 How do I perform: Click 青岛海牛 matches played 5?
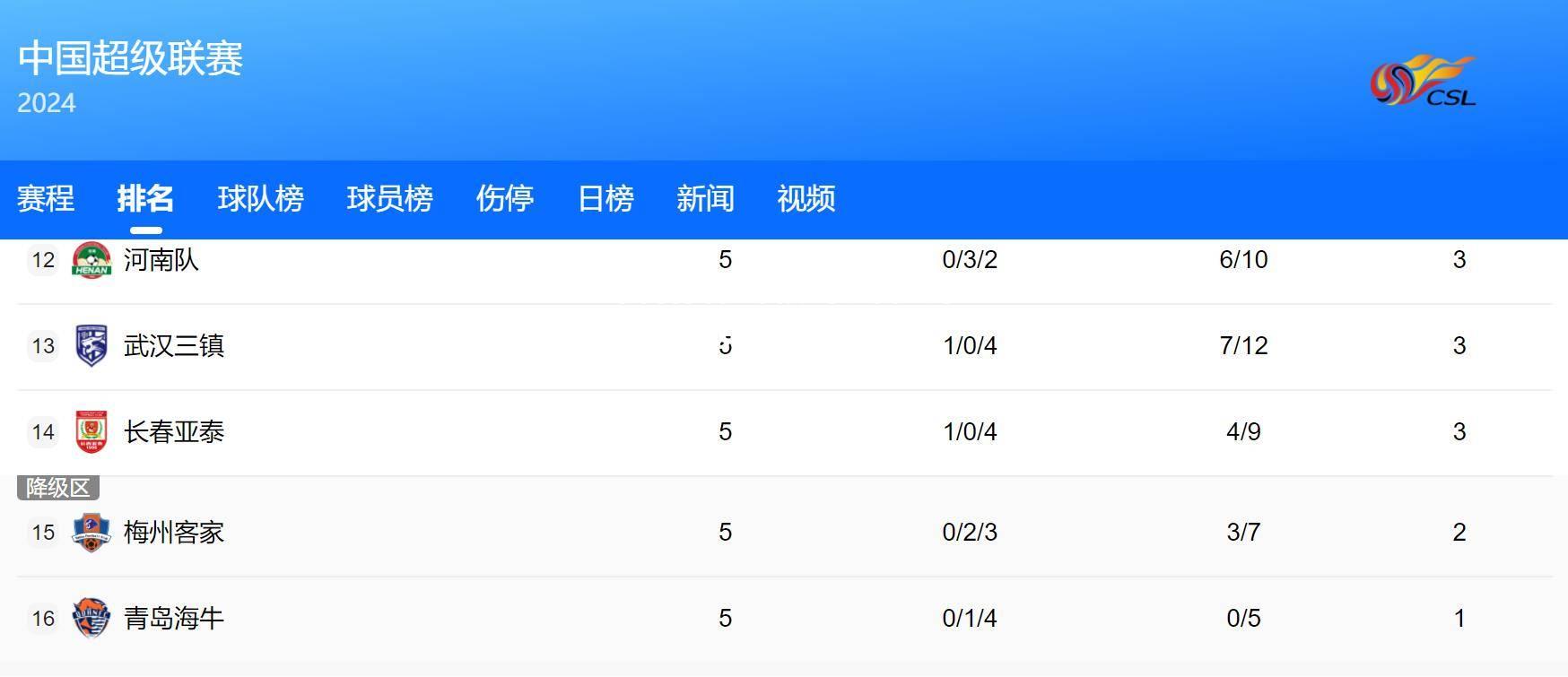tap(725, 619)
